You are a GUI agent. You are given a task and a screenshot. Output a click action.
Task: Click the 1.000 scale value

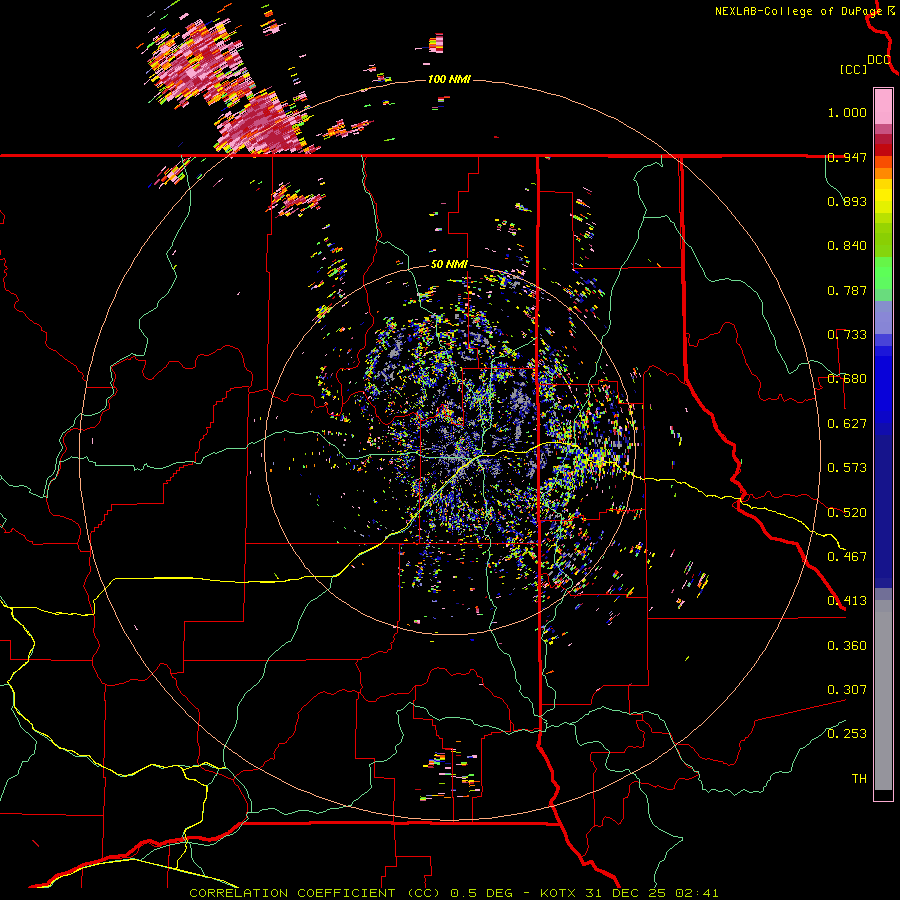click(x=847, y=112)
